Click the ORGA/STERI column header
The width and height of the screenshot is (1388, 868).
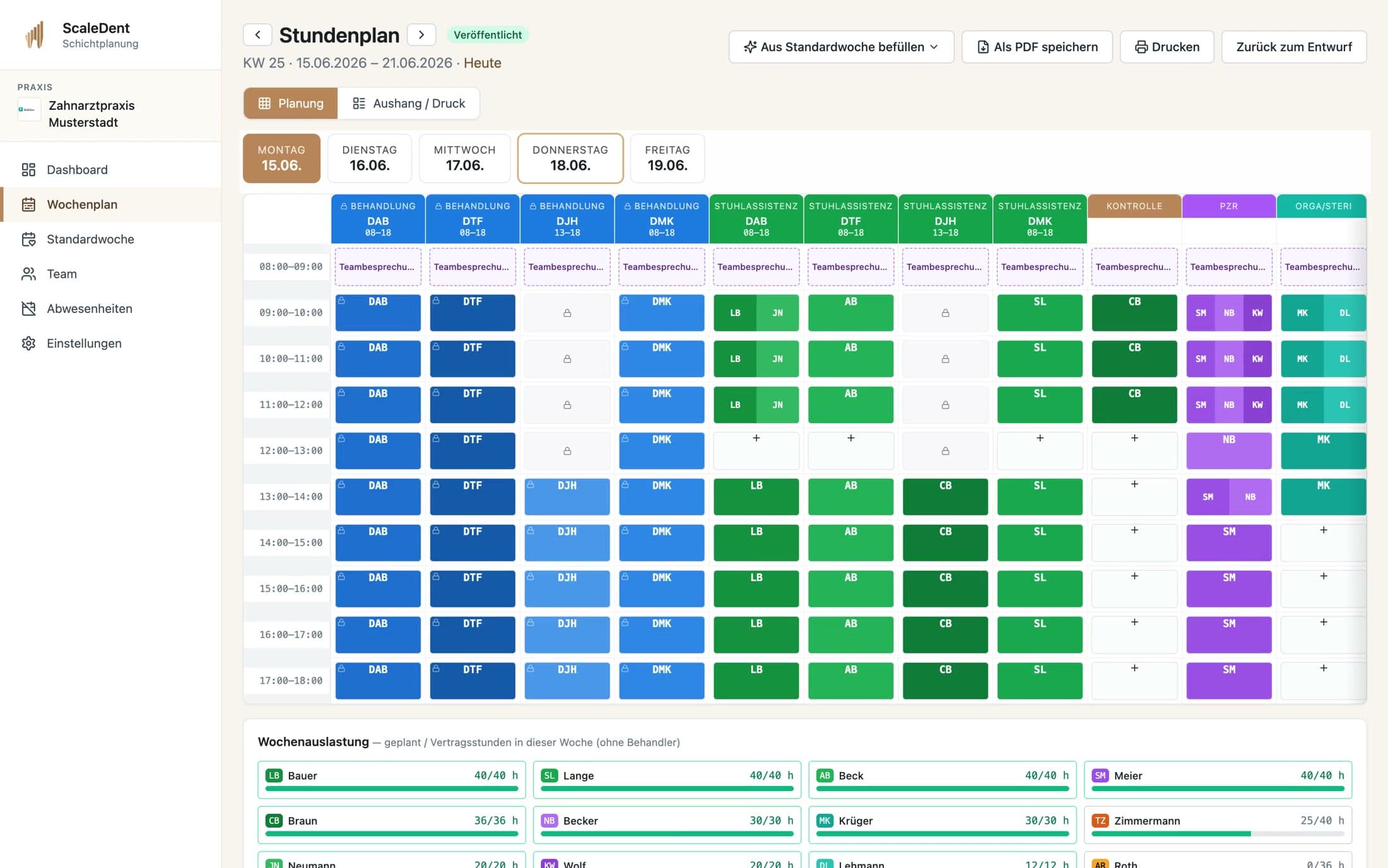tap(1323, 206)
